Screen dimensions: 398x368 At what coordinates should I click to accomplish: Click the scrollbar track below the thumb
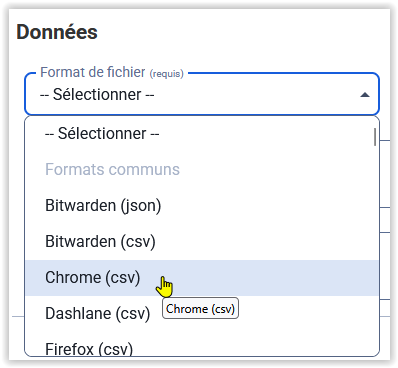(x=375, y=250)
